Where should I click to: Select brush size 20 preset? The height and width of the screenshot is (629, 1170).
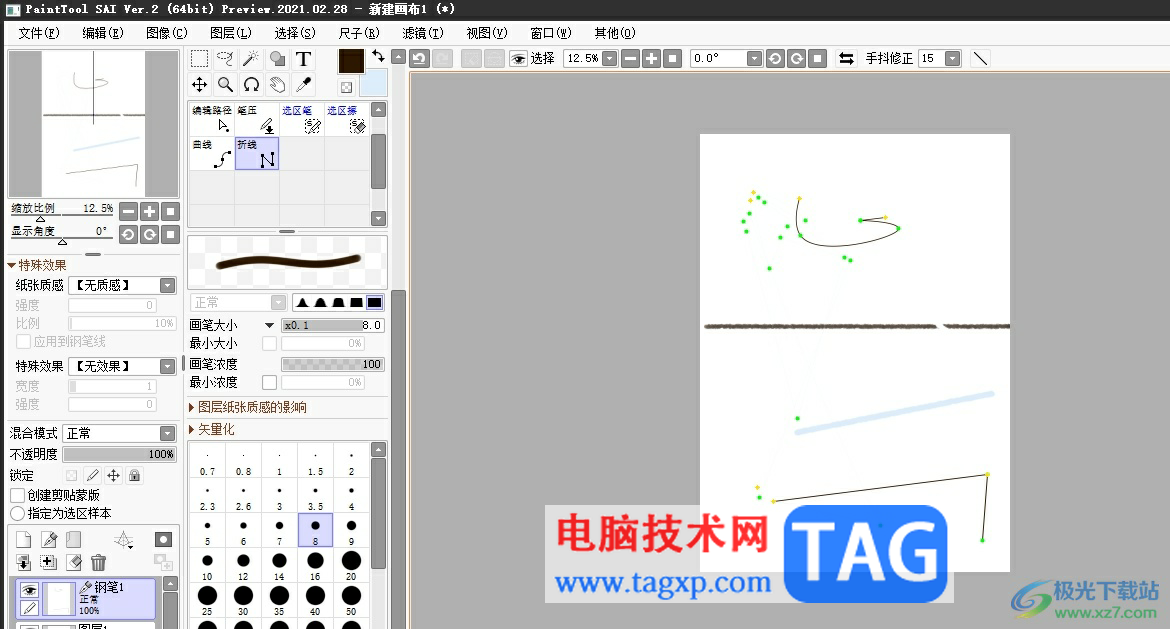[x=351, y=565]
